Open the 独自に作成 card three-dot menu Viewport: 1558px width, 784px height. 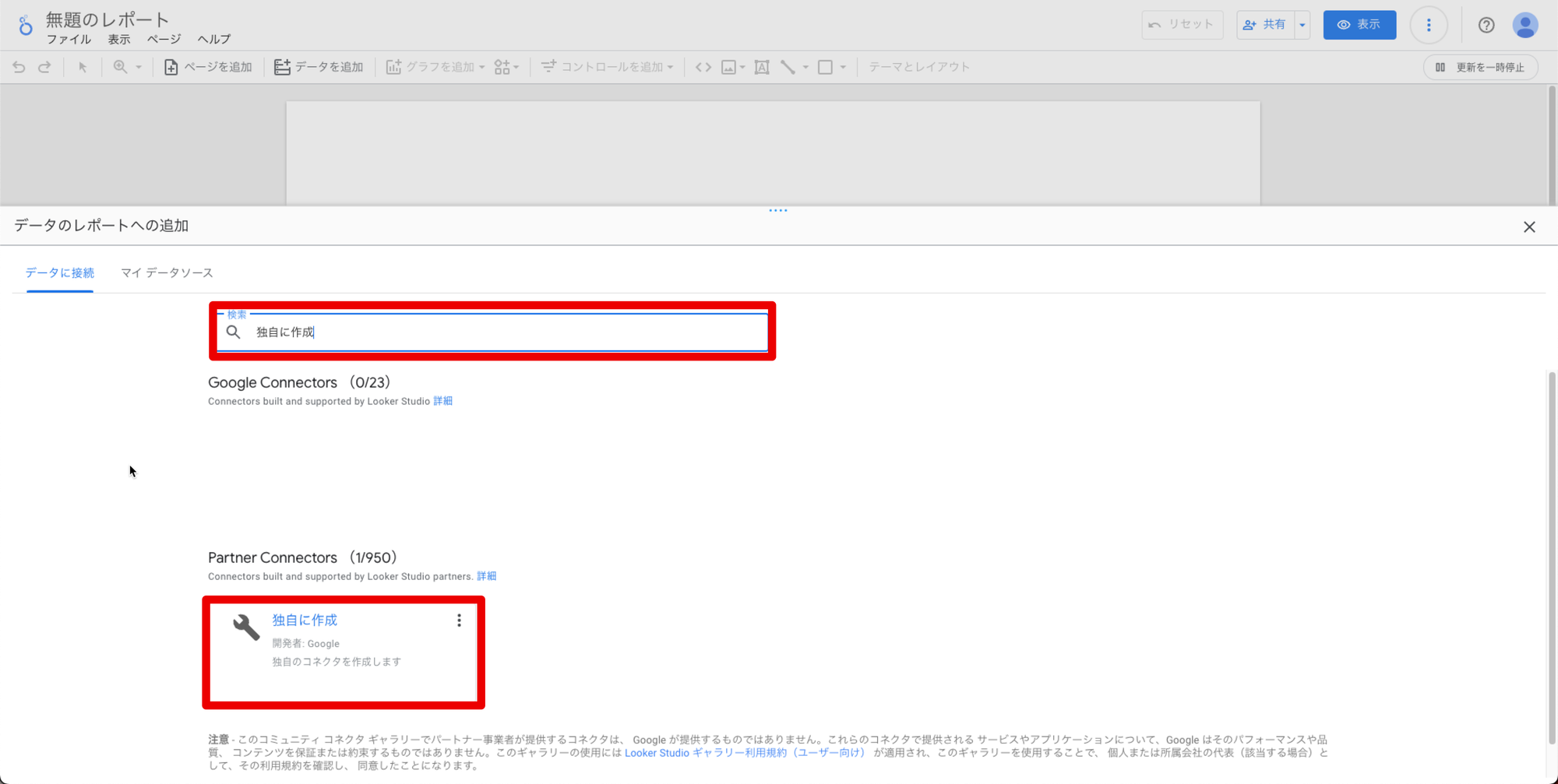[x=459, y=621]
